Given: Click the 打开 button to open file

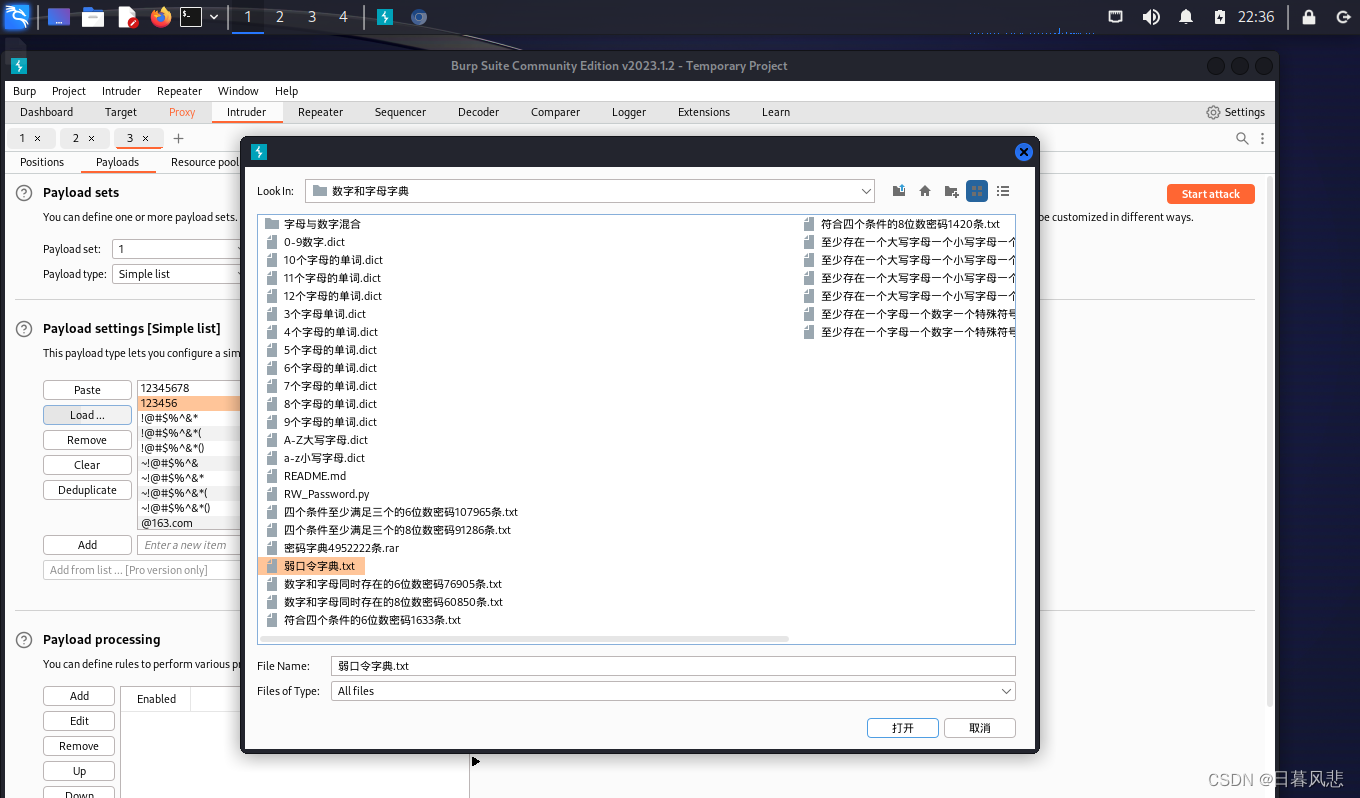Looking at the screenshot, I should point(902,727).
